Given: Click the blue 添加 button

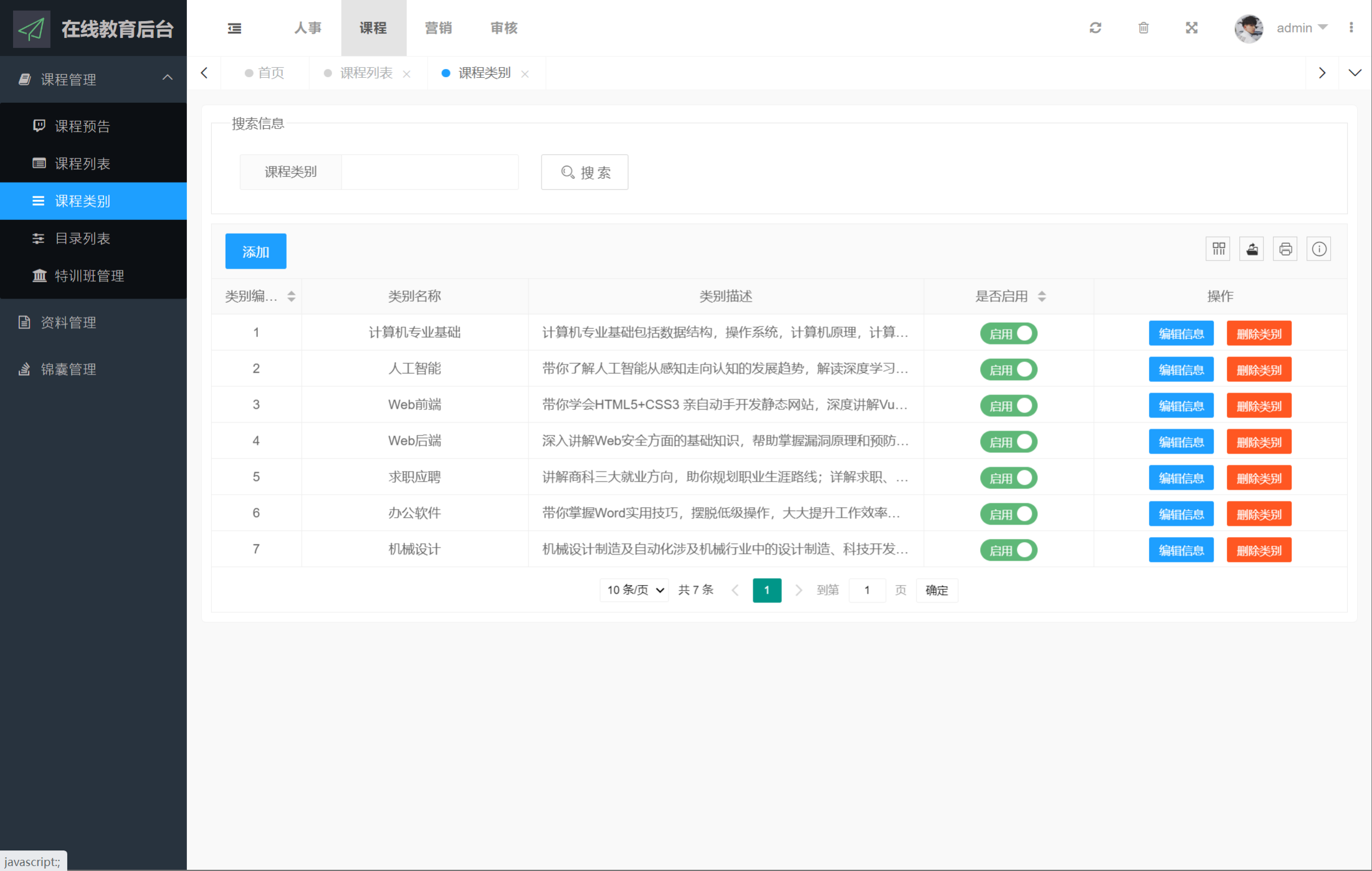Looking at the screenshot, I should (255, 252).
